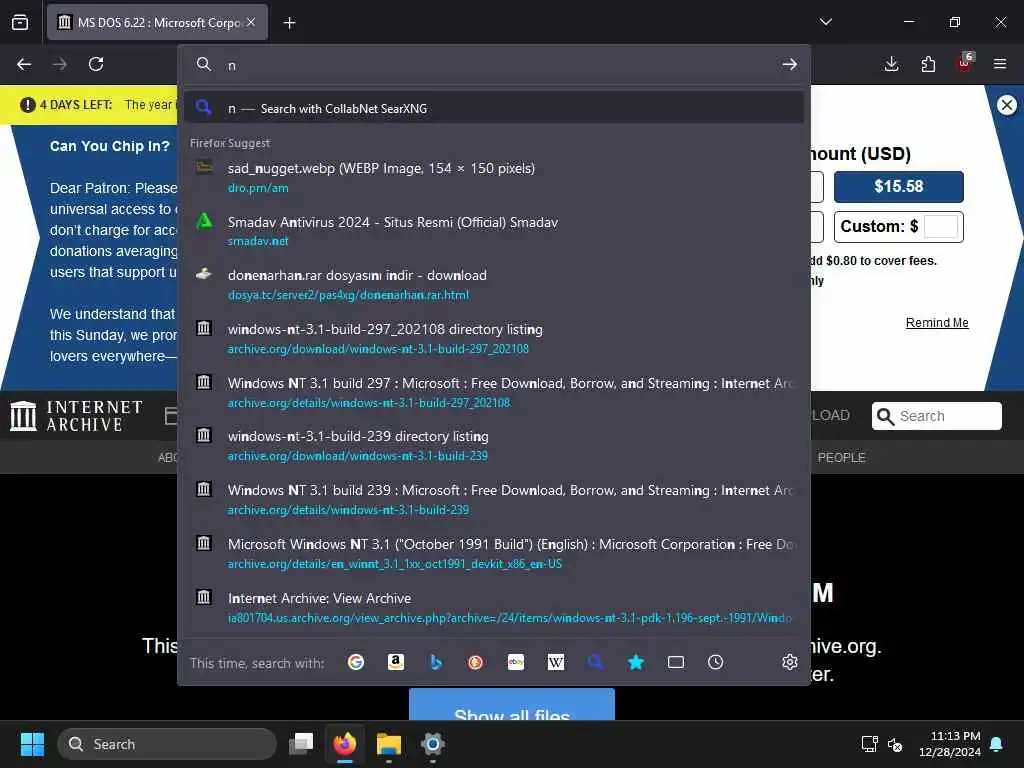
Task: Search this time with CollabNet SearXNG icon
Action: (x=596, y=662)
